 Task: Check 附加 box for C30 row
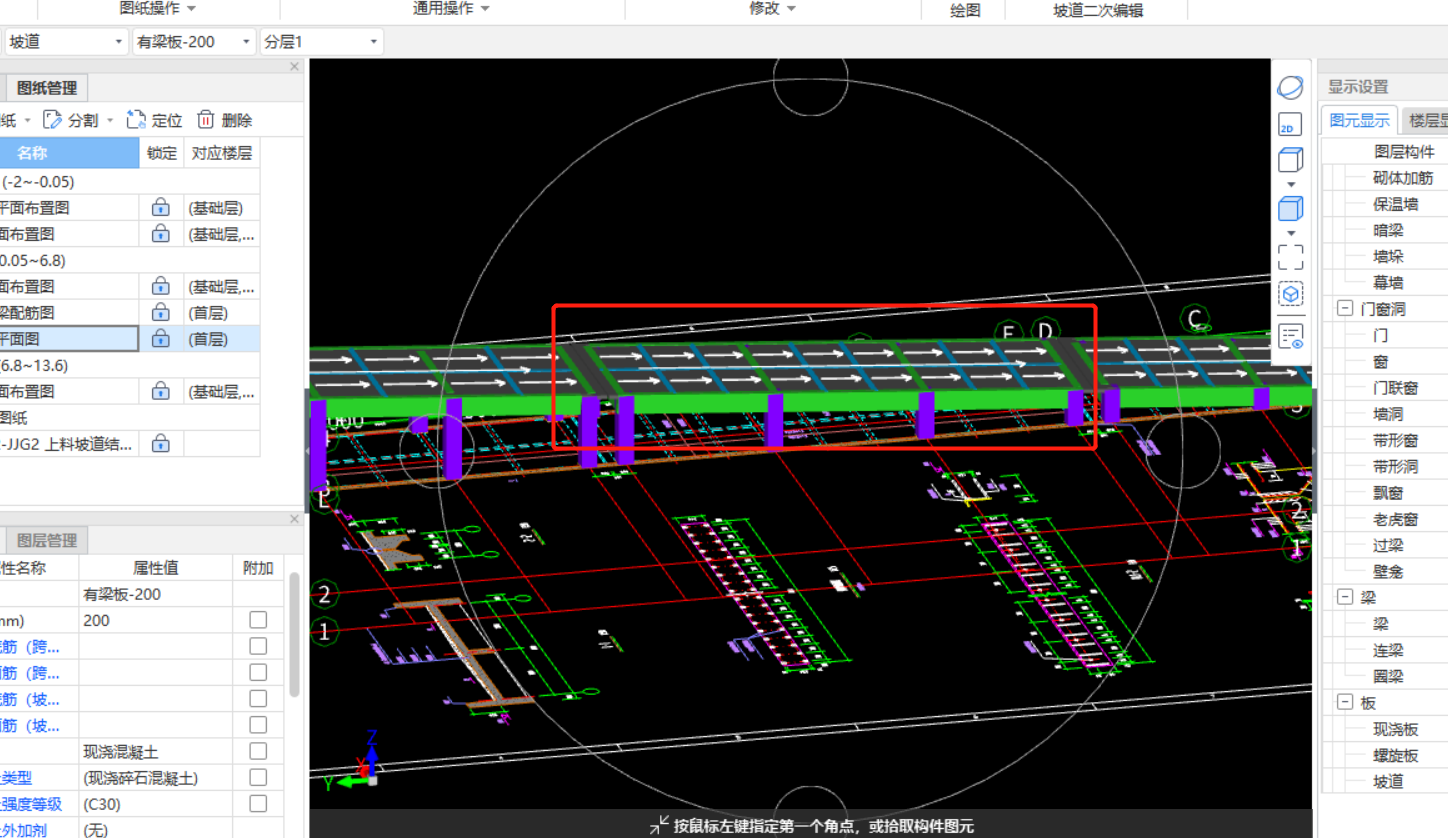(258, 803)
